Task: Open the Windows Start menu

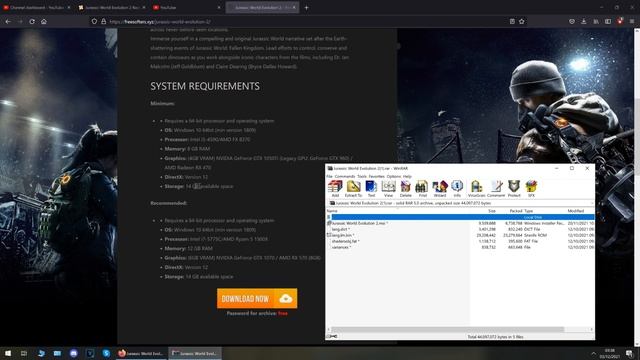Action: coord(8,353)
